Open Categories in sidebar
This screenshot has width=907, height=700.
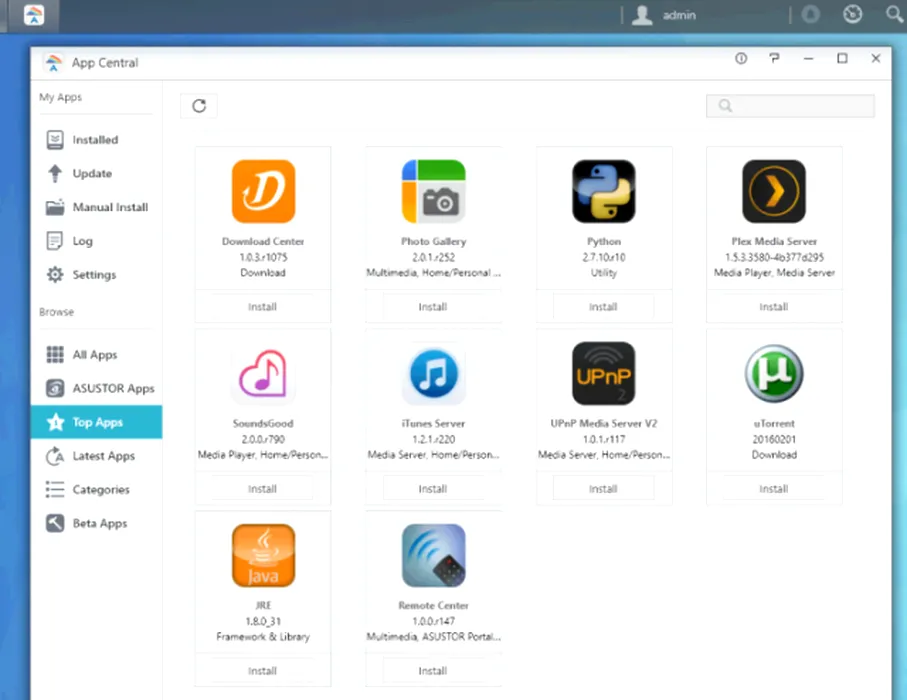96,489
